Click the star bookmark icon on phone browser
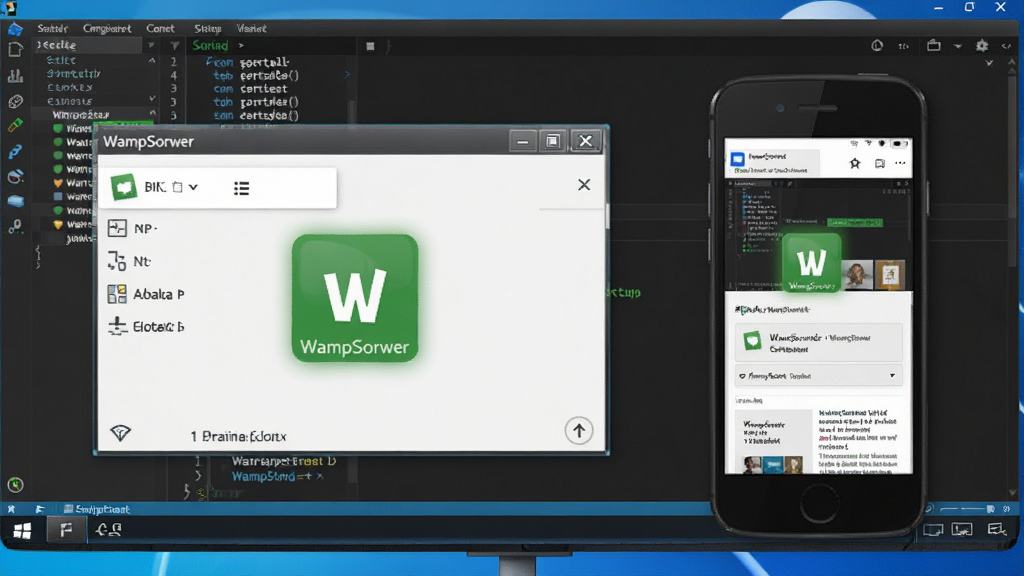 (x=855, y=163)
